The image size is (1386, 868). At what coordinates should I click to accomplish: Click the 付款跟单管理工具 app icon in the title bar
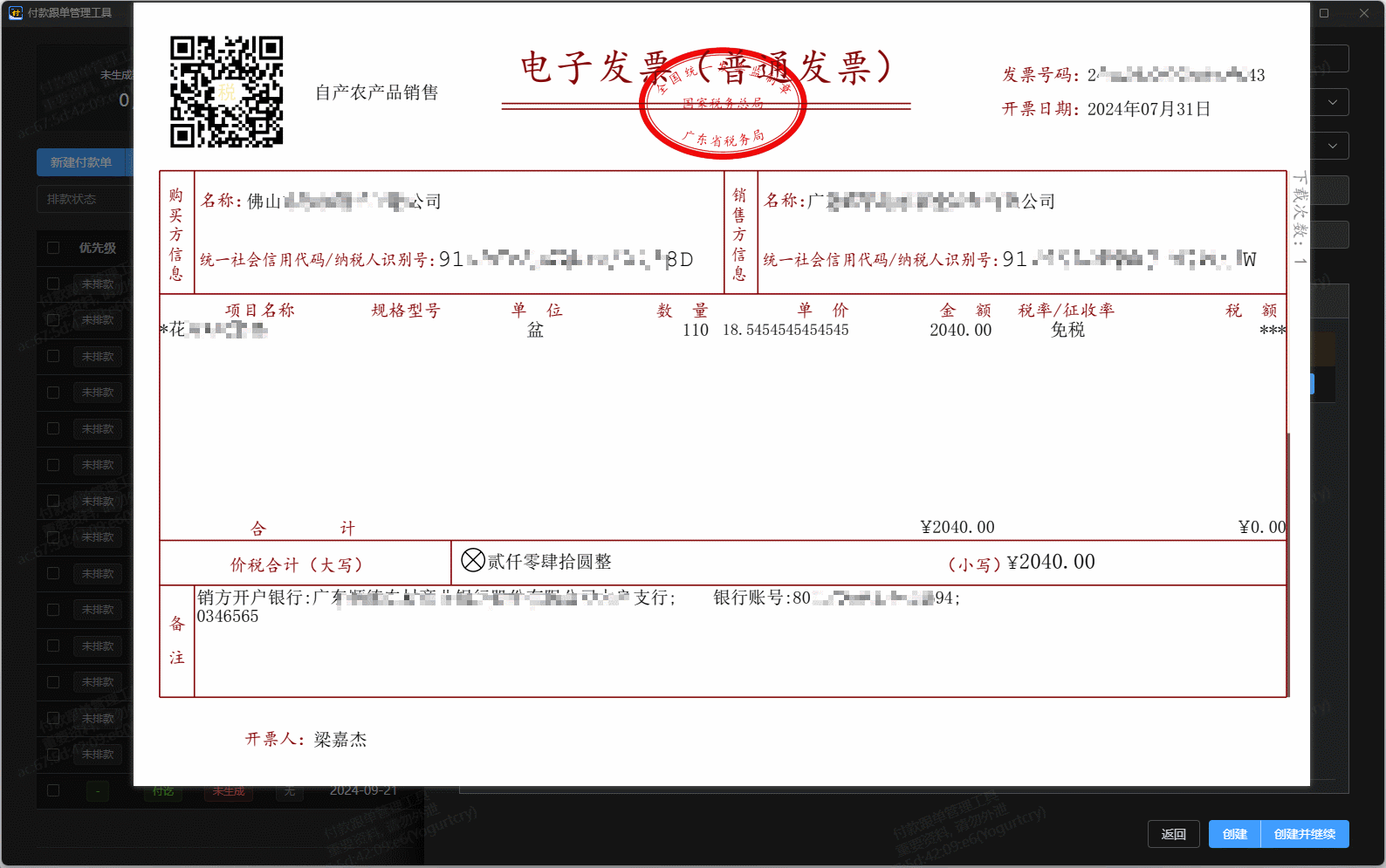click(x=16, y=12)
